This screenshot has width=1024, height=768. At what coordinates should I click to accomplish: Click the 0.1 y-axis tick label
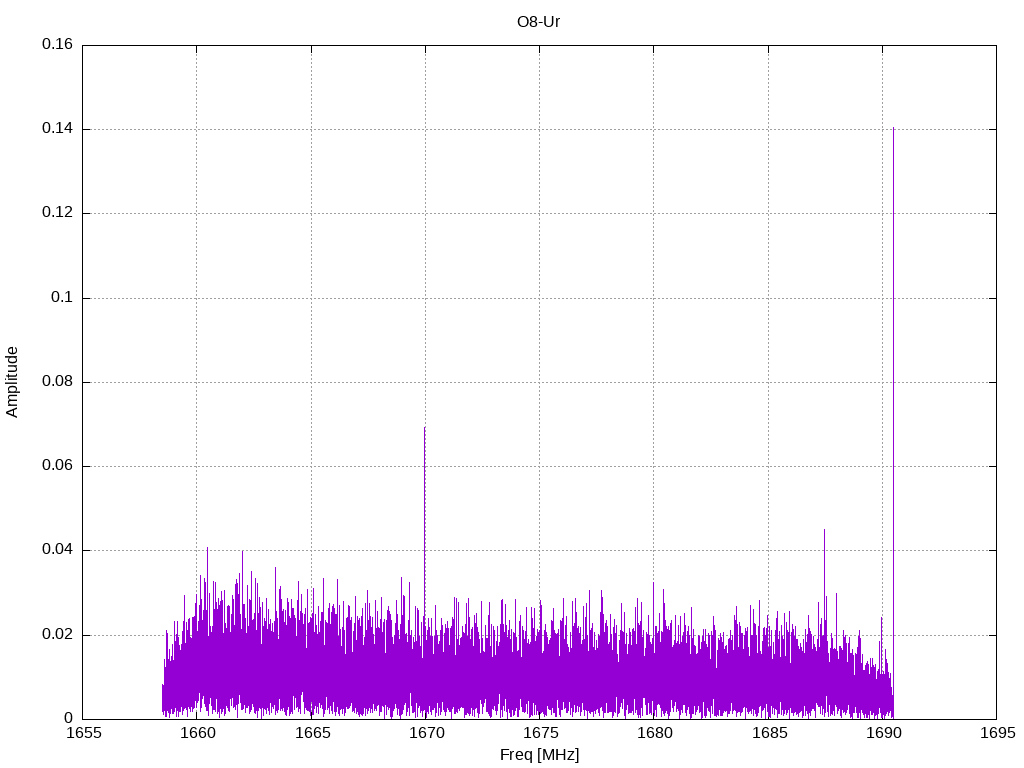coord(62,298)
